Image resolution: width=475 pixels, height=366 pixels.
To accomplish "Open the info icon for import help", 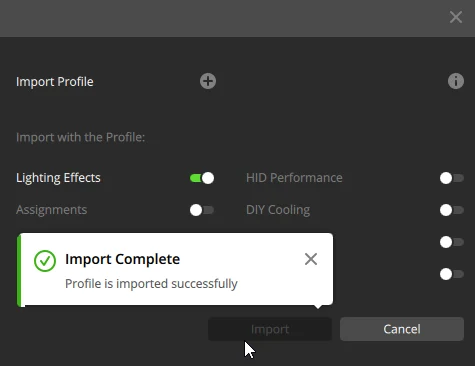I will (456, 81).
